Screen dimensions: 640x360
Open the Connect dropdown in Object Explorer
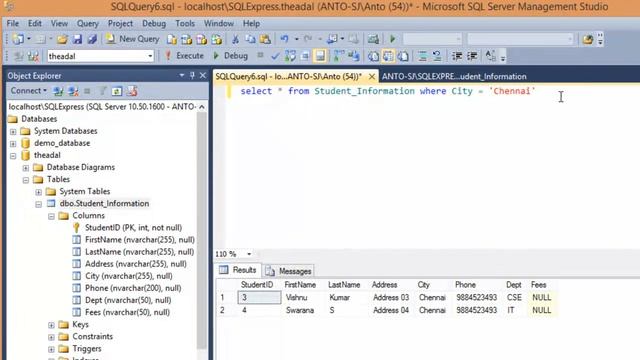29,91
